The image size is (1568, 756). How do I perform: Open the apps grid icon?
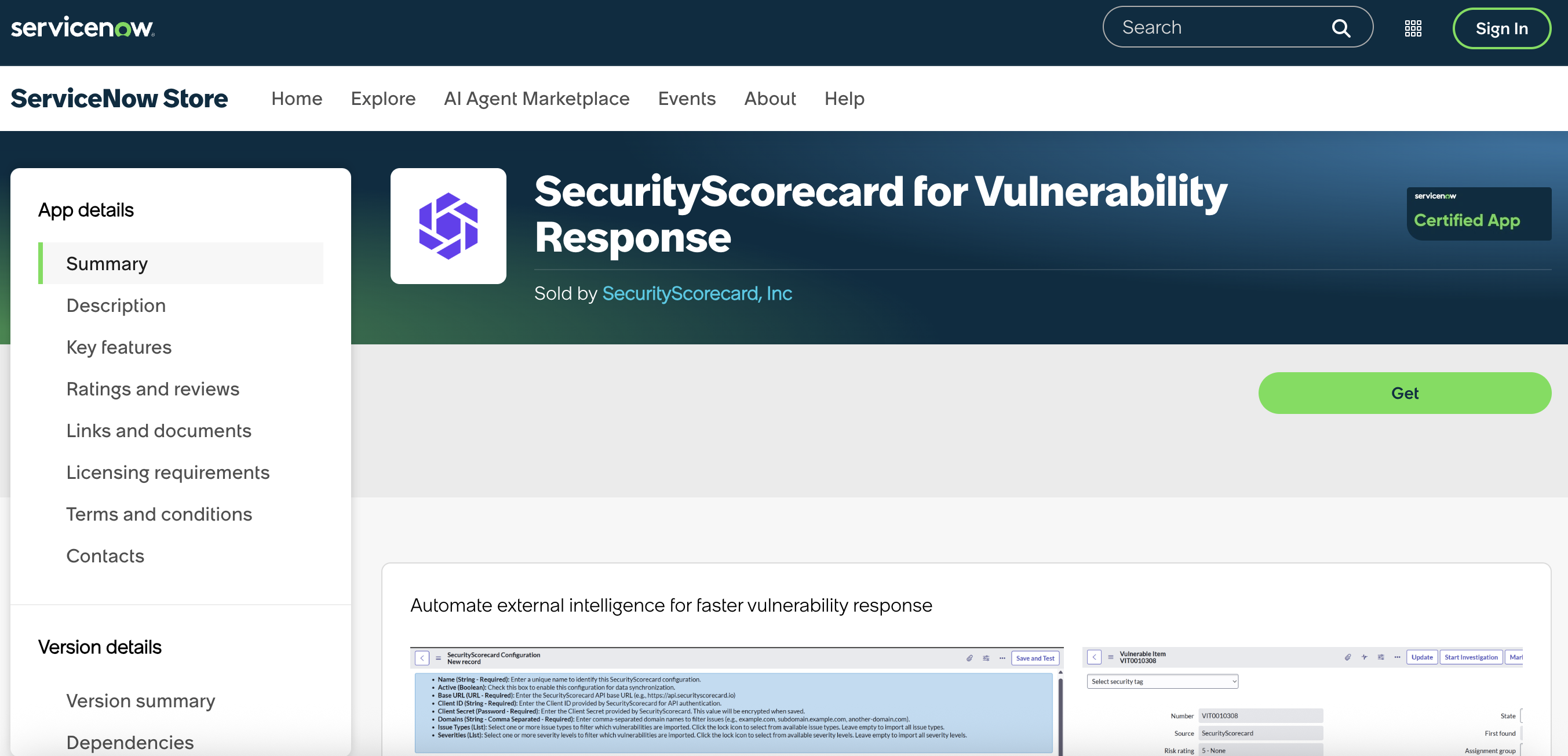(x=1413, y=28)
